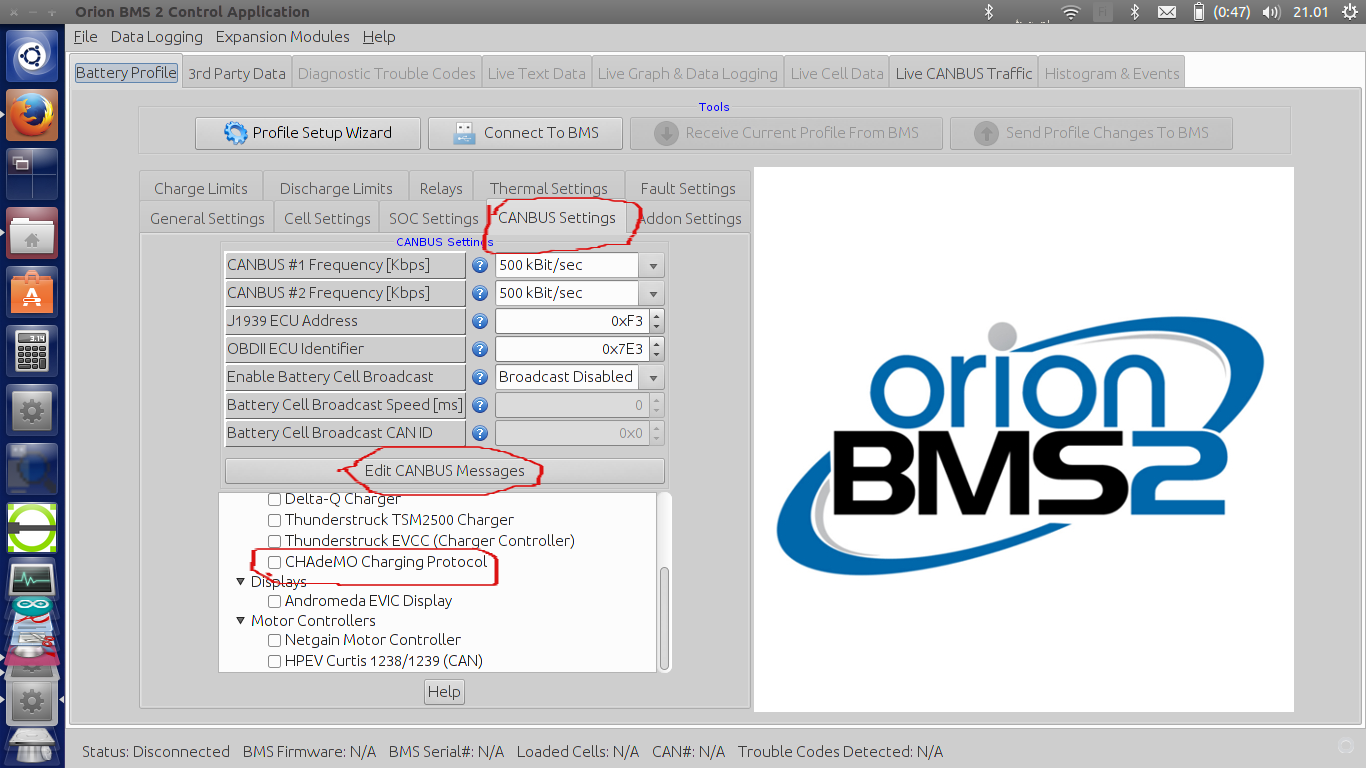This screenshot has width=1366, height=768.
Task: Check the Thunderstruck EVCC Charger Controller box
Action: coord(275,541)
